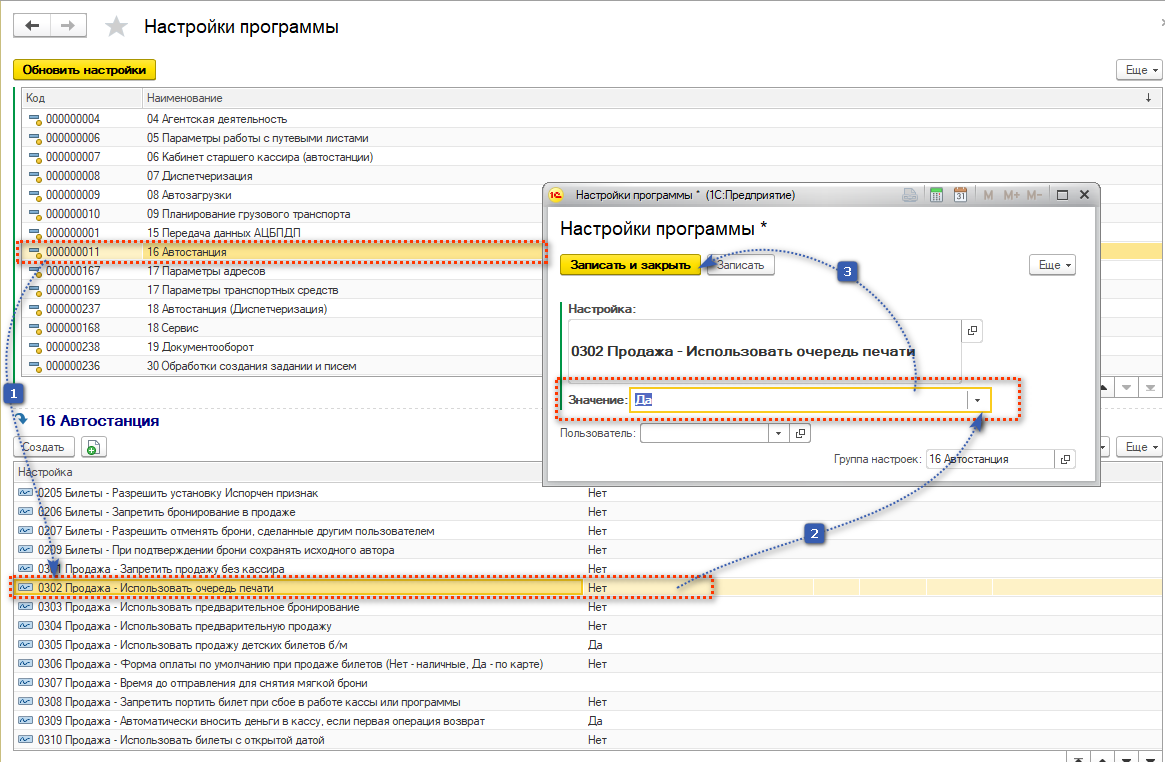Click the forward navigation arrow

click(x=68, y=26)
